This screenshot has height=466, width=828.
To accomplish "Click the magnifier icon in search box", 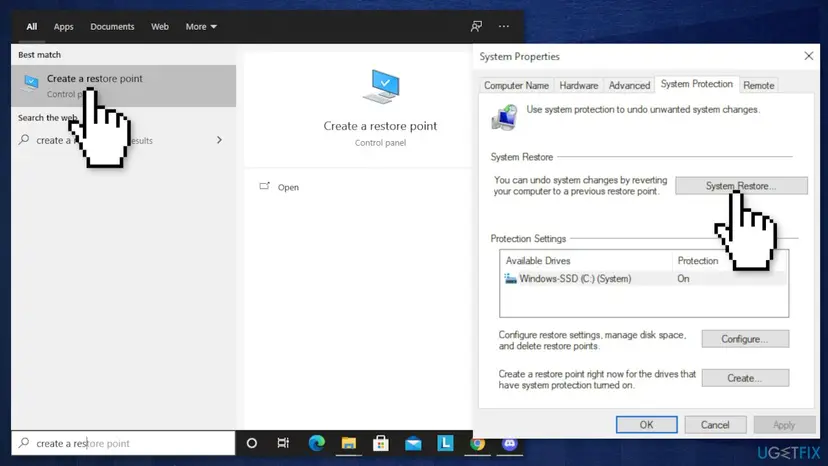I will point(24,443).
